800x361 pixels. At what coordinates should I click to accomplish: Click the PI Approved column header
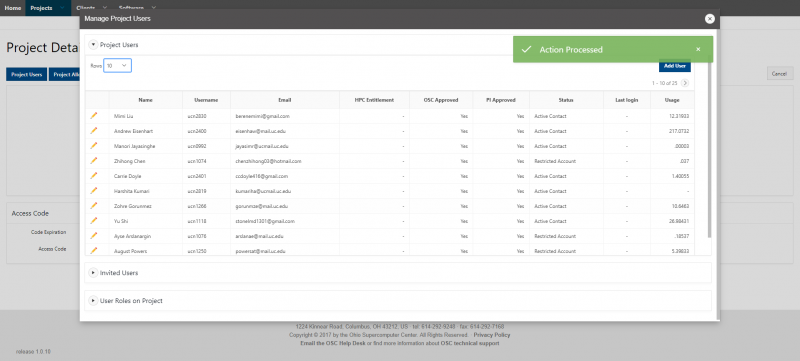coord(501,100)
